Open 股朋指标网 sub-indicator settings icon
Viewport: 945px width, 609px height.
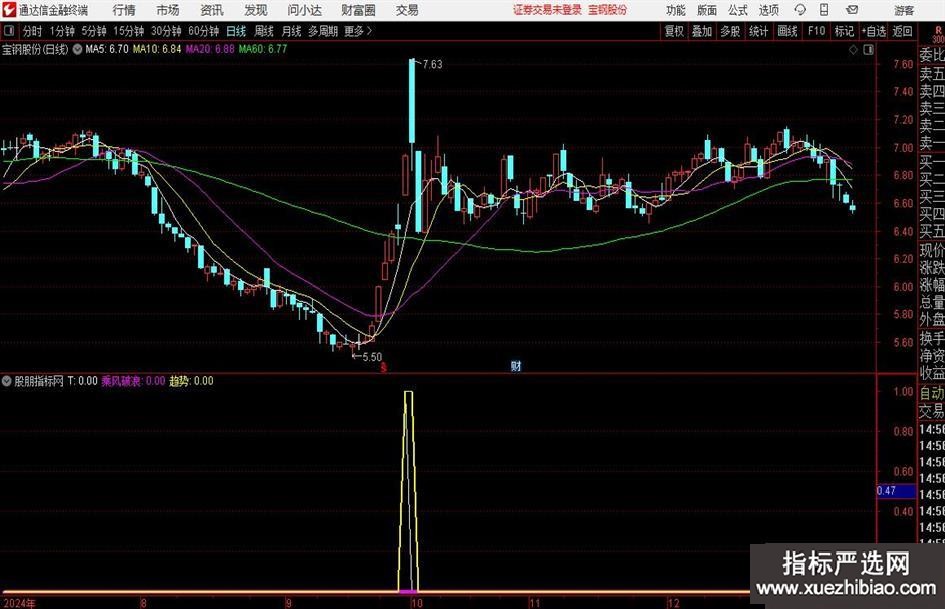pos(7,381)
